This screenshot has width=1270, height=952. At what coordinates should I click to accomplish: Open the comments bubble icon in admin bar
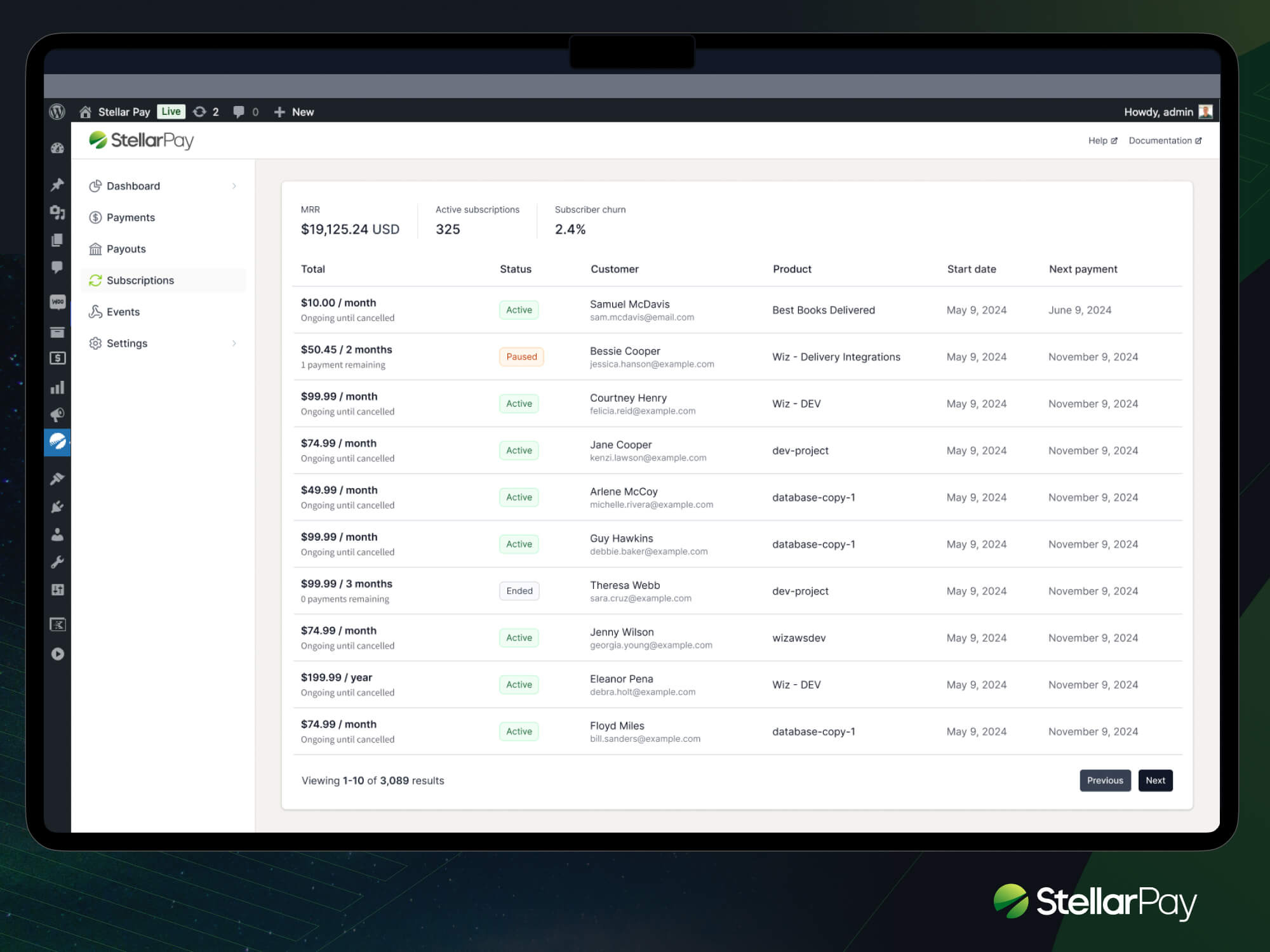click(x=239, y=112)
